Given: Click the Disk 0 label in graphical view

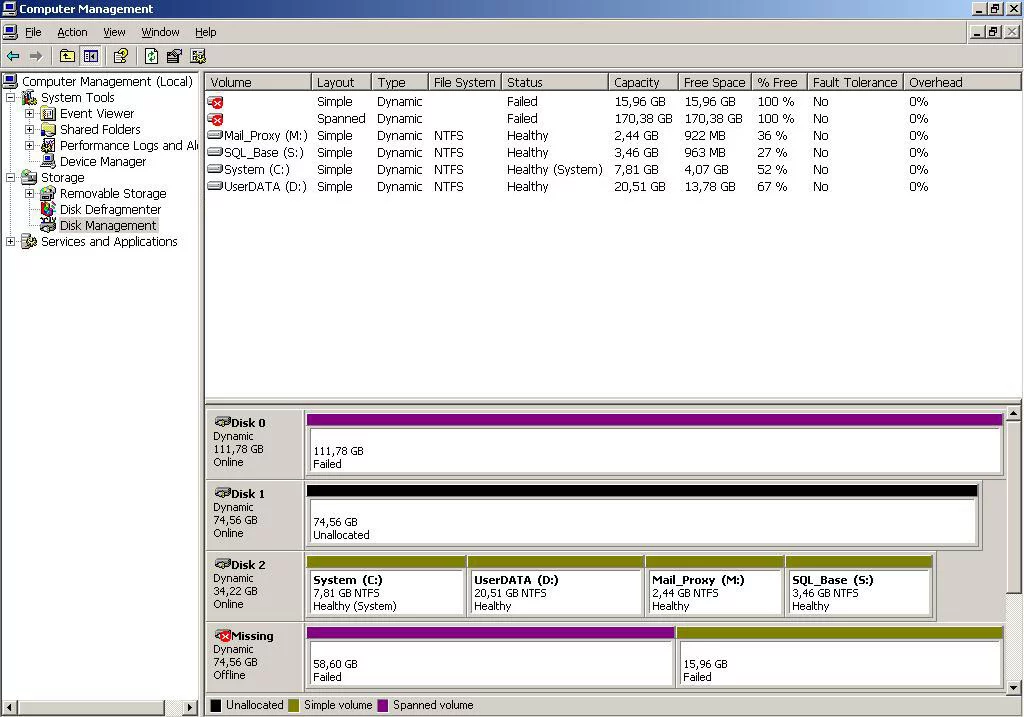Looking at the screenshot, I should [x=247, y=423].
